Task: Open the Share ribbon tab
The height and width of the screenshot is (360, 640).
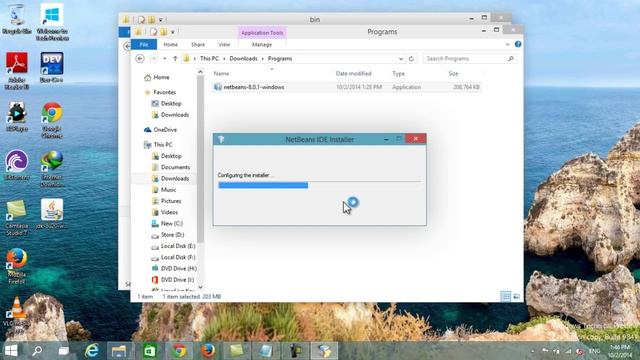Action: [x=198, y=44]
